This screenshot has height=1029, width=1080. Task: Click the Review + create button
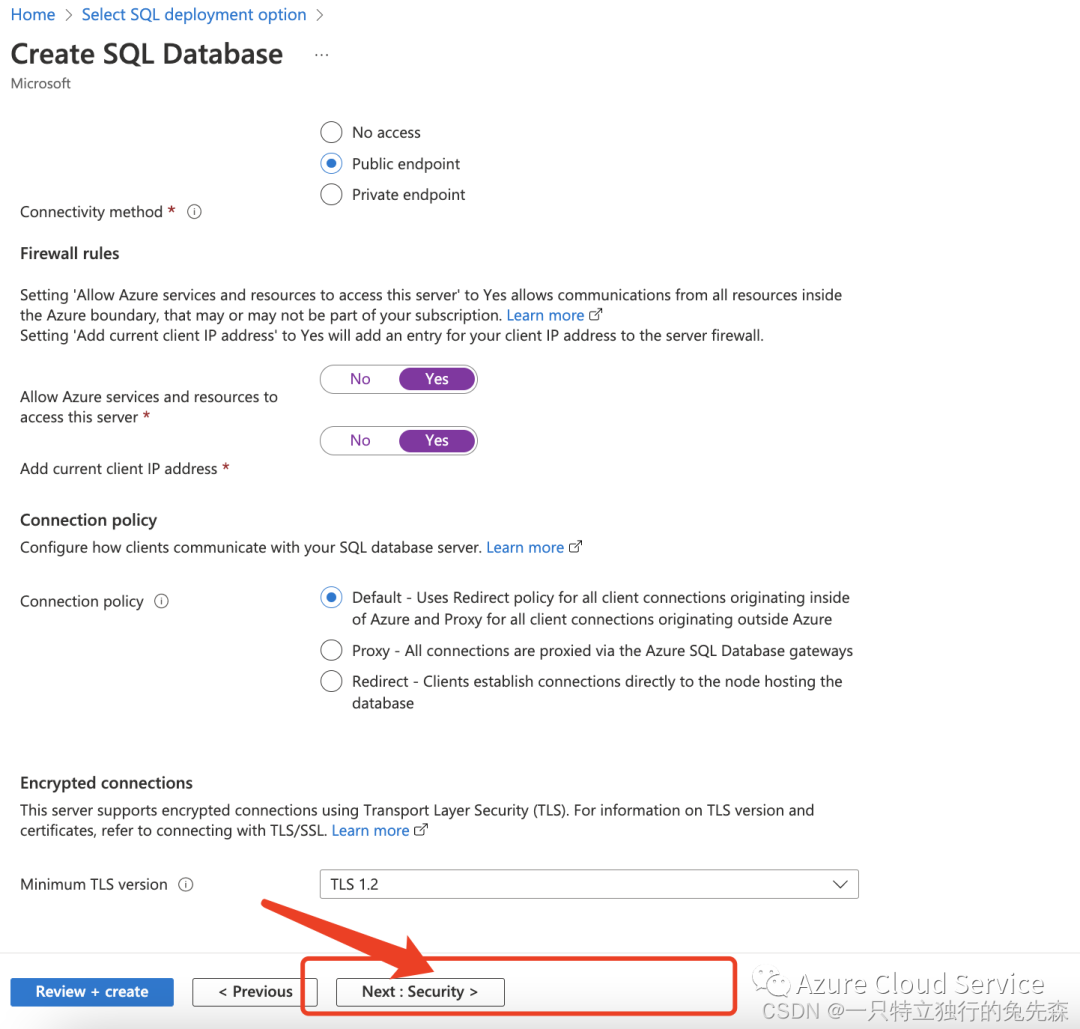pyautogui.click(x=92, y=991)
